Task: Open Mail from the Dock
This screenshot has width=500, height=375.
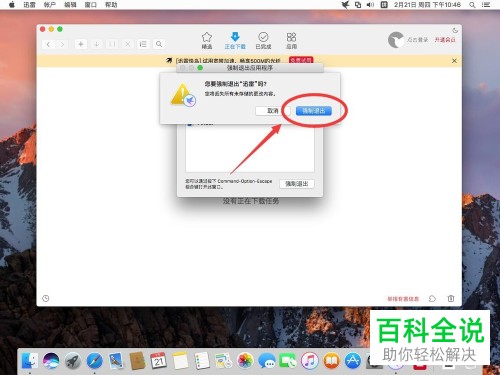Action: [x=116, y=361]
